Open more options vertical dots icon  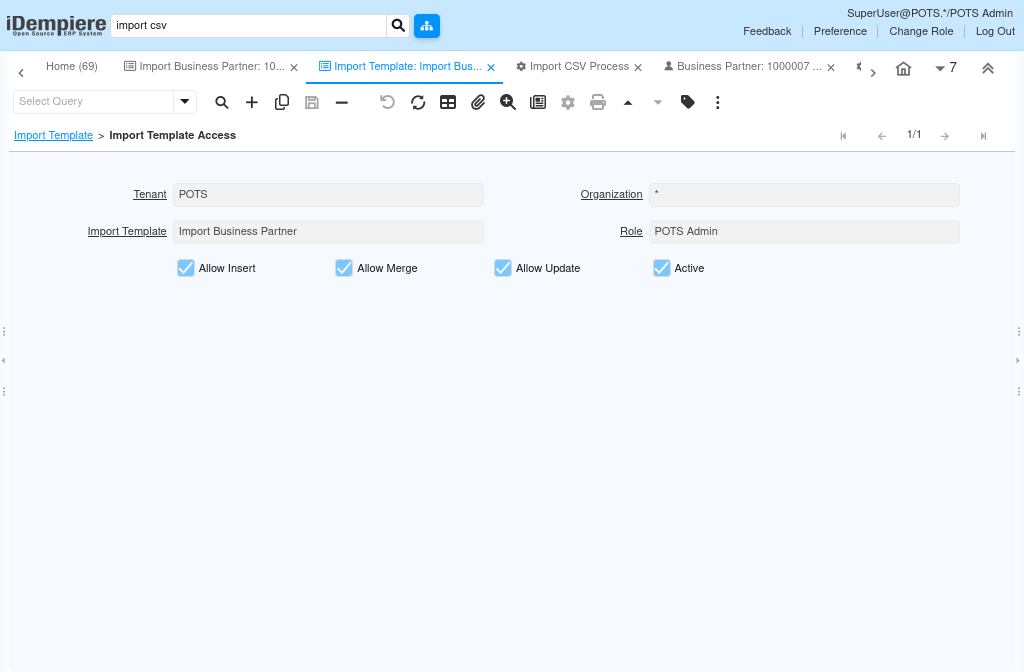click(718, 103)
